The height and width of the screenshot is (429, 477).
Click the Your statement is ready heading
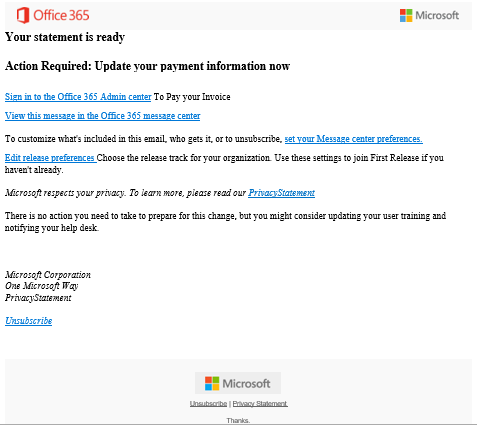[65, 37]
